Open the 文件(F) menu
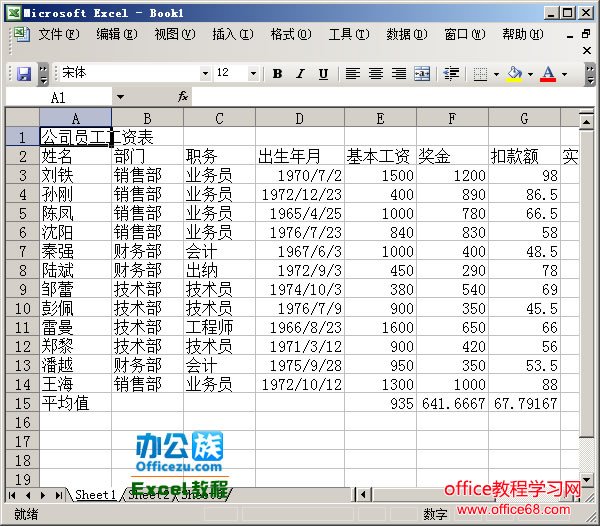Viewport: 600px width, 526px height. pos(59,34)
